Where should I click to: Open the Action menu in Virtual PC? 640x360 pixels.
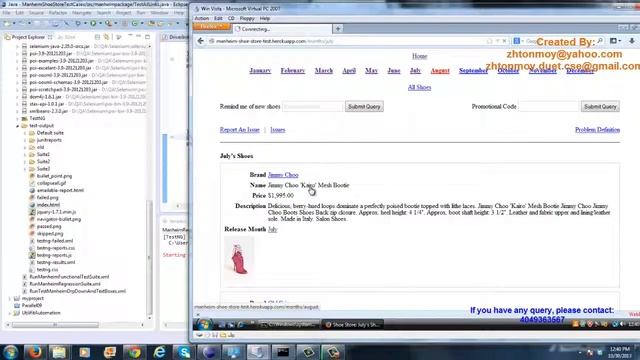tap(202, 18)
